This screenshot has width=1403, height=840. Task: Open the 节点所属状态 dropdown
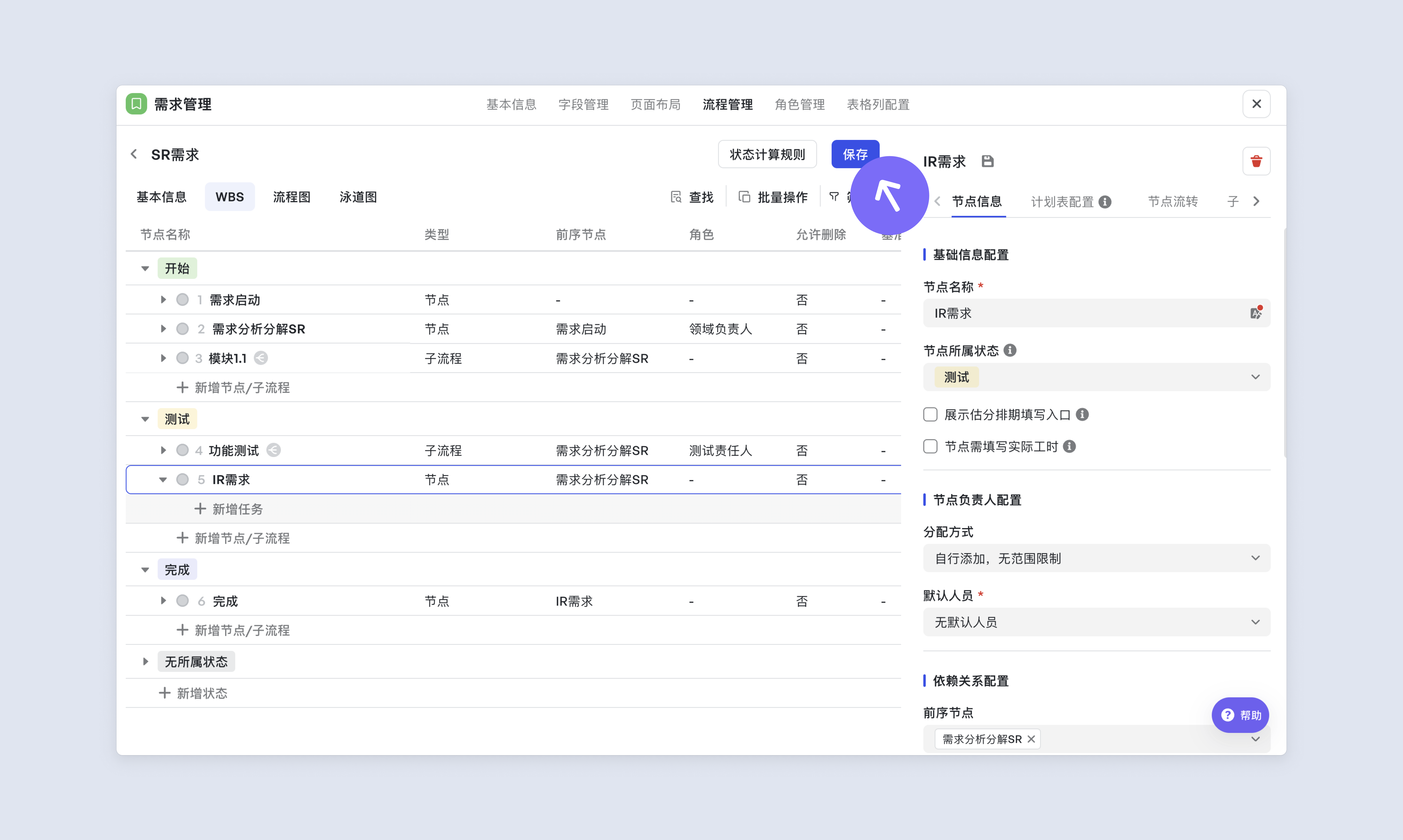coord(1096,377)
